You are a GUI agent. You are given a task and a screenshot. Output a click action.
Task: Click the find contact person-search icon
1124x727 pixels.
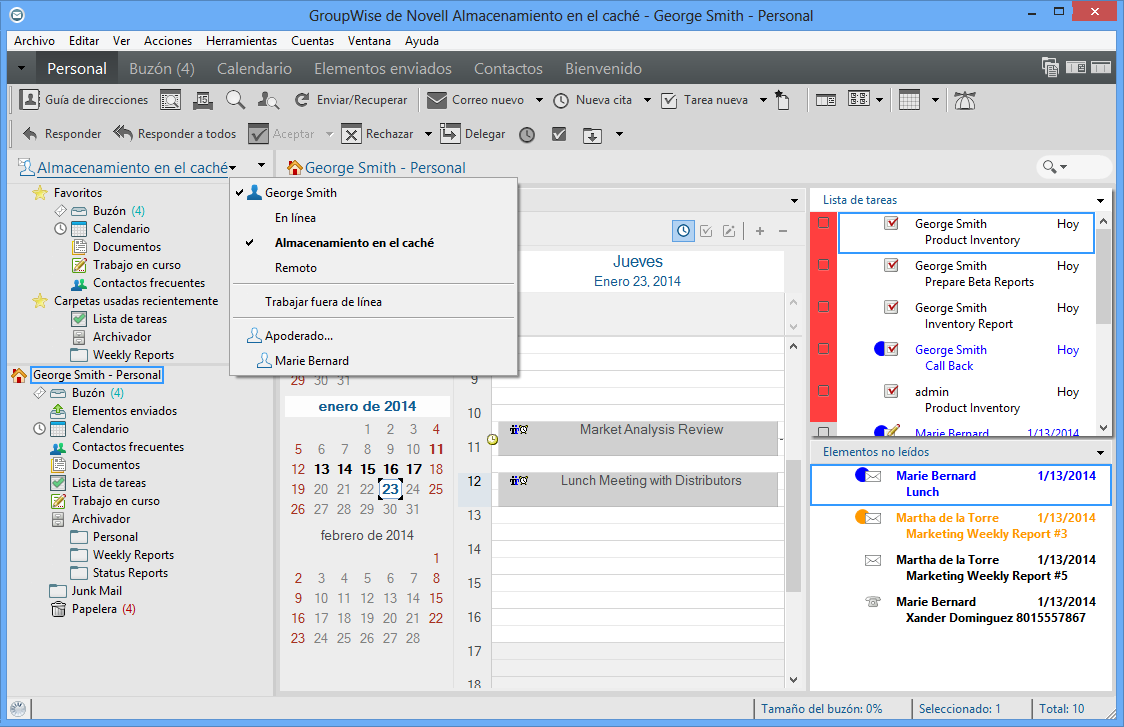click(269, 100)
